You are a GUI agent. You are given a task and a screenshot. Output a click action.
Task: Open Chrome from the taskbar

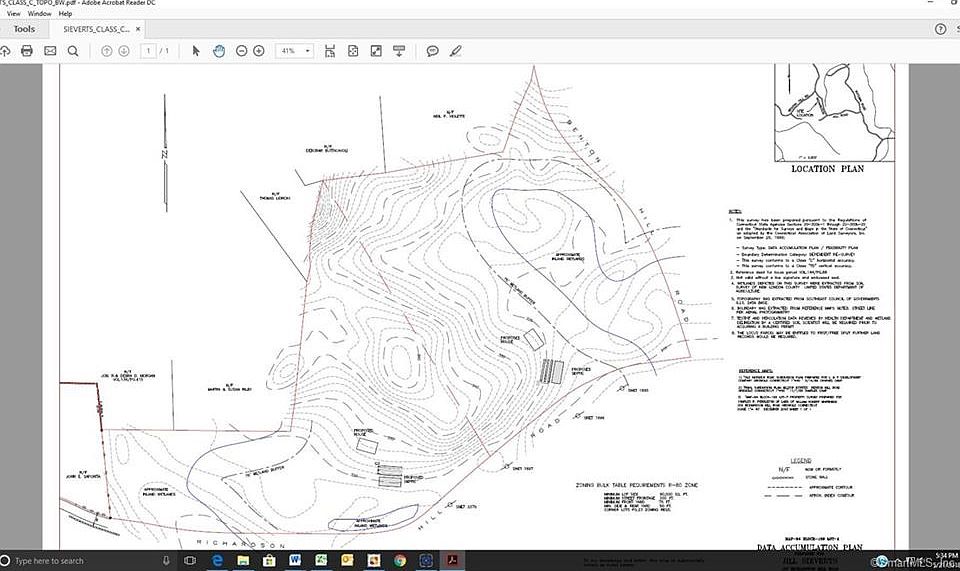coord(400,561)
